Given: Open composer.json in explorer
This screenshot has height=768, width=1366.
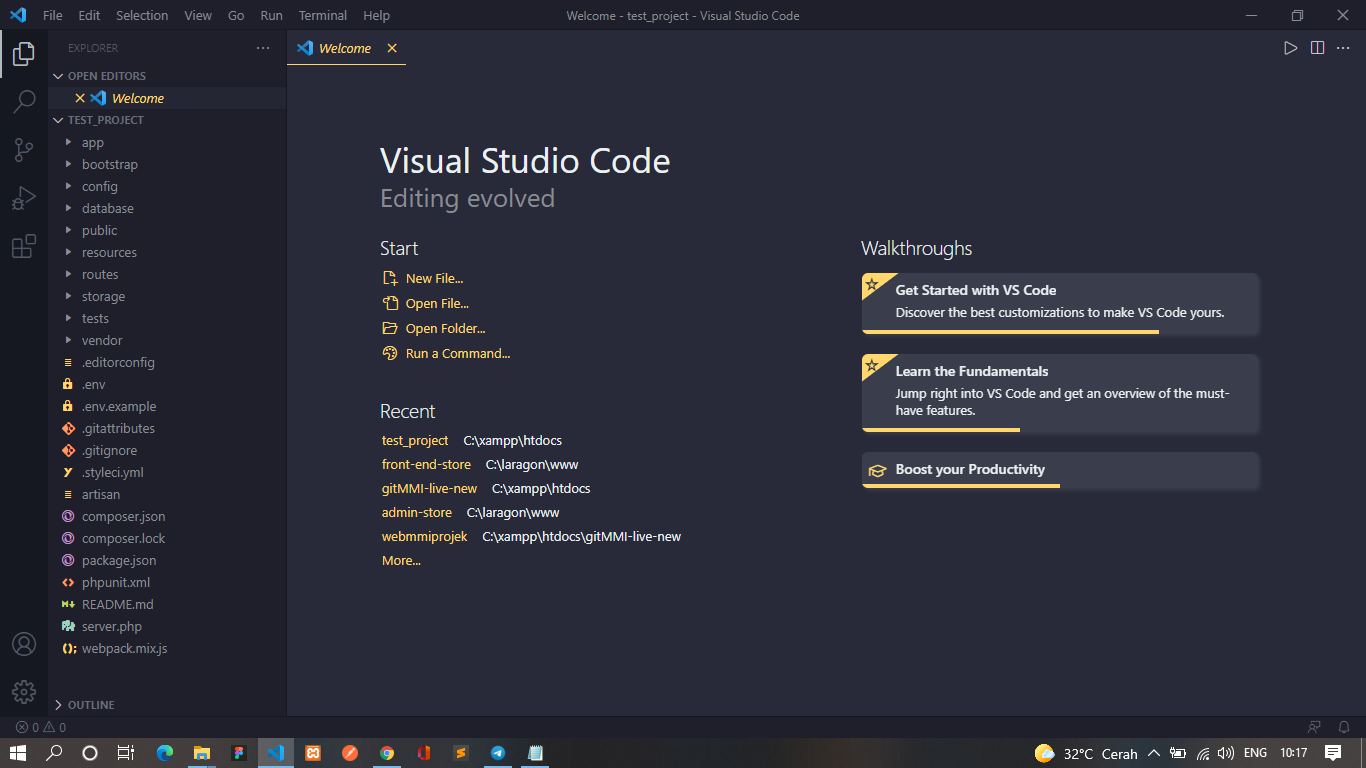Looking at the screenshot, I should 167,516.
